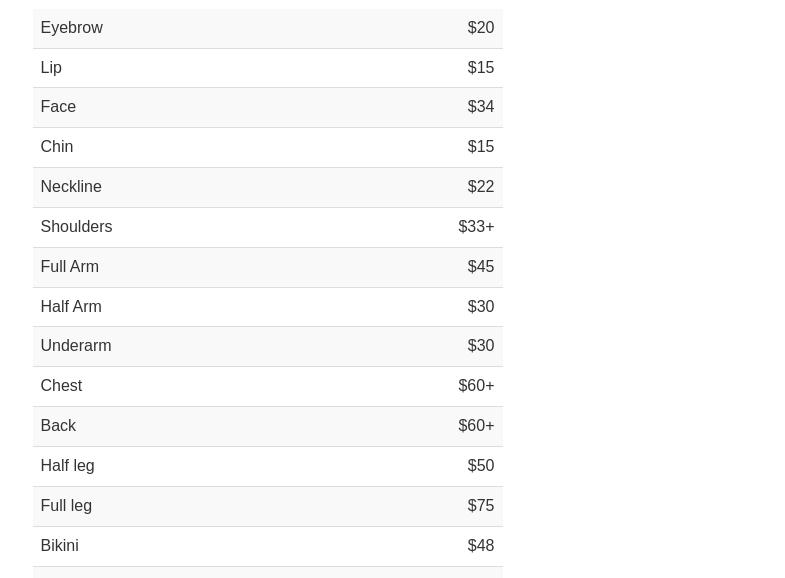
Task: Select the Back $60+ price
Action: [476, 425]
